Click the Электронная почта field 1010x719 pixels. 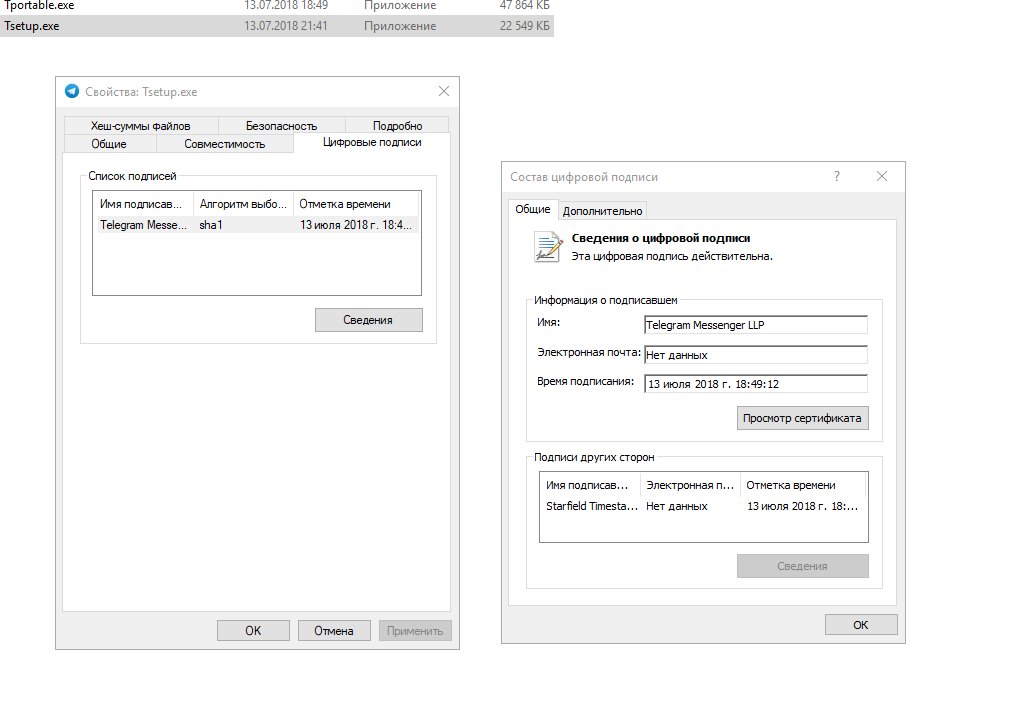pyautogui.click(x=756, y=355)
